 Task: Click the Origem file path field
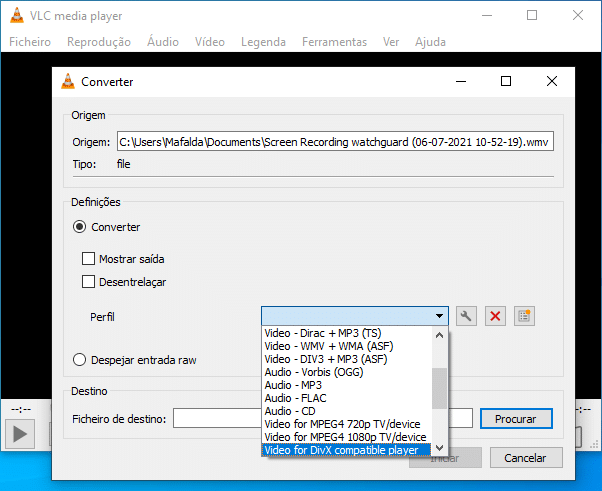tap(335, 142)
